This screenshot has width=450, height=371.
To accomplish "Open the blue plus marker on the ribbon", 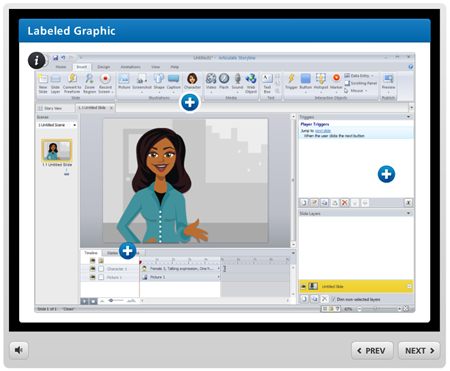I will (190, 102).
